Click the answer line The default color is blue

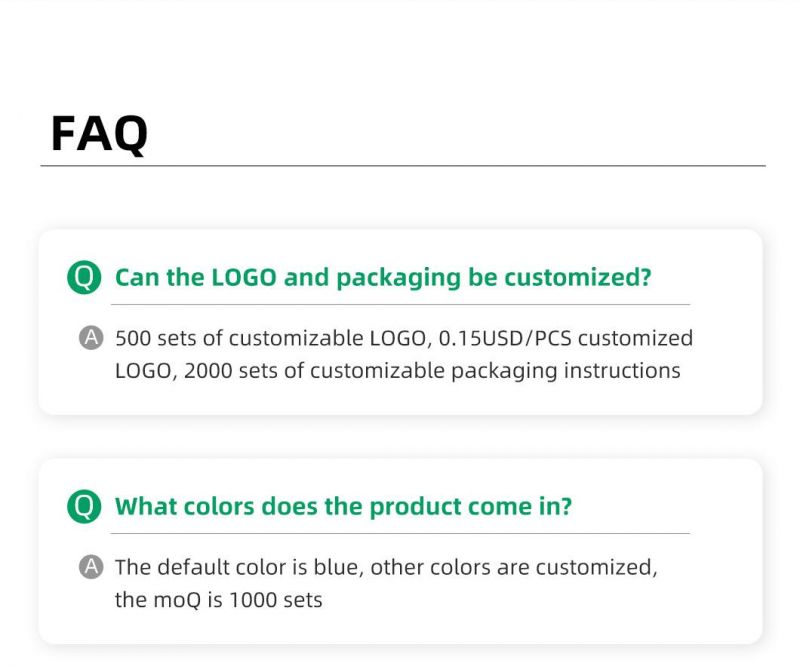386,568
